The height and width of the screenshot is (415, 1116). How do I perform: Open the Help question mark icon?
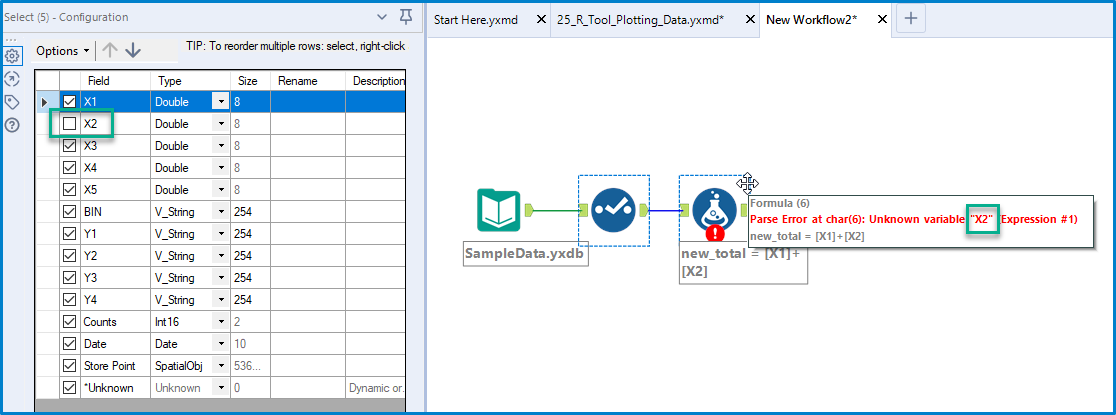(x=13, y=125)
